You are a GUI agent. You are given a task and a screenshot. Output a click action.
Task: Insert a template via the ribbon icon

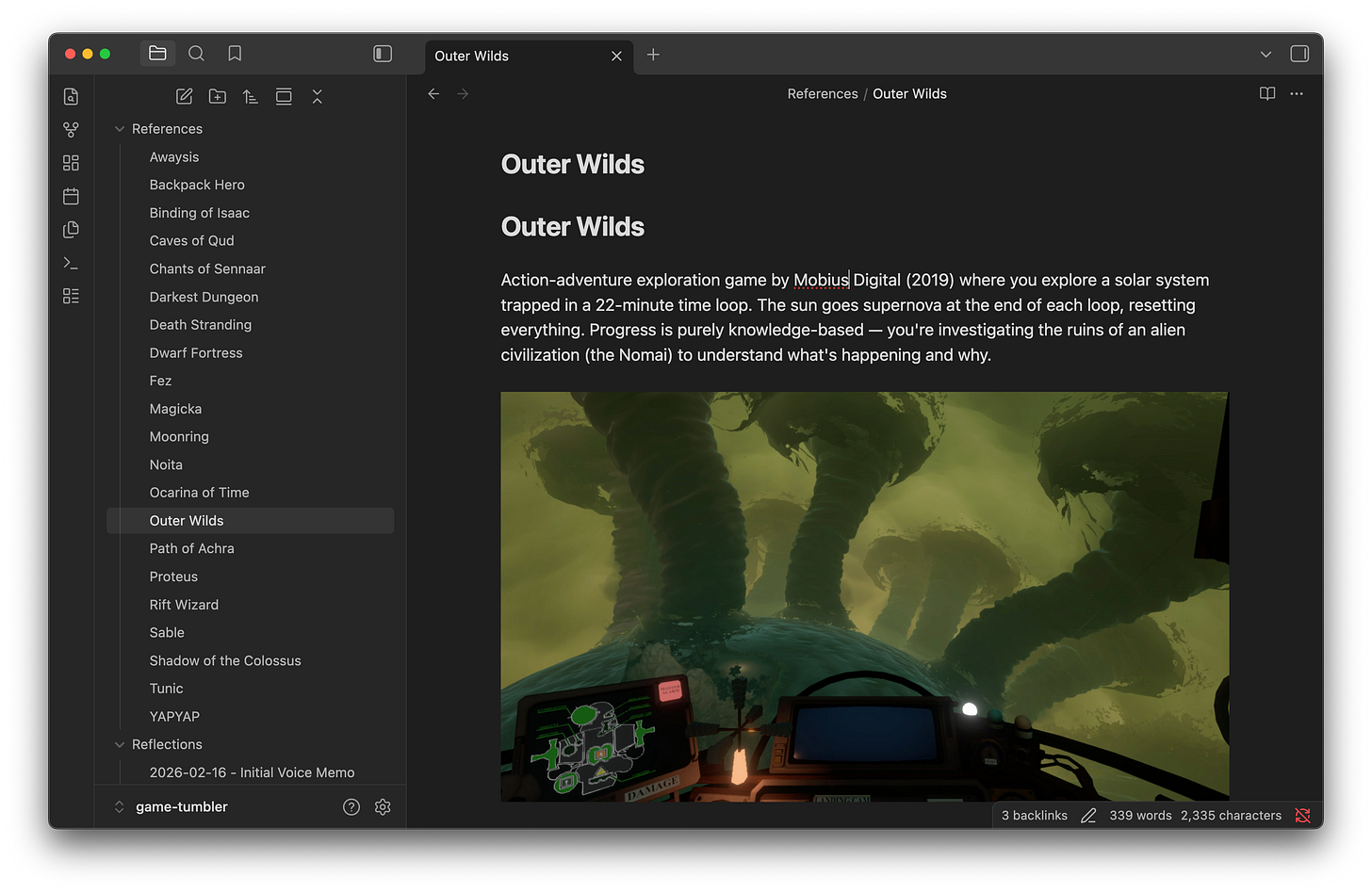point(71,230)
